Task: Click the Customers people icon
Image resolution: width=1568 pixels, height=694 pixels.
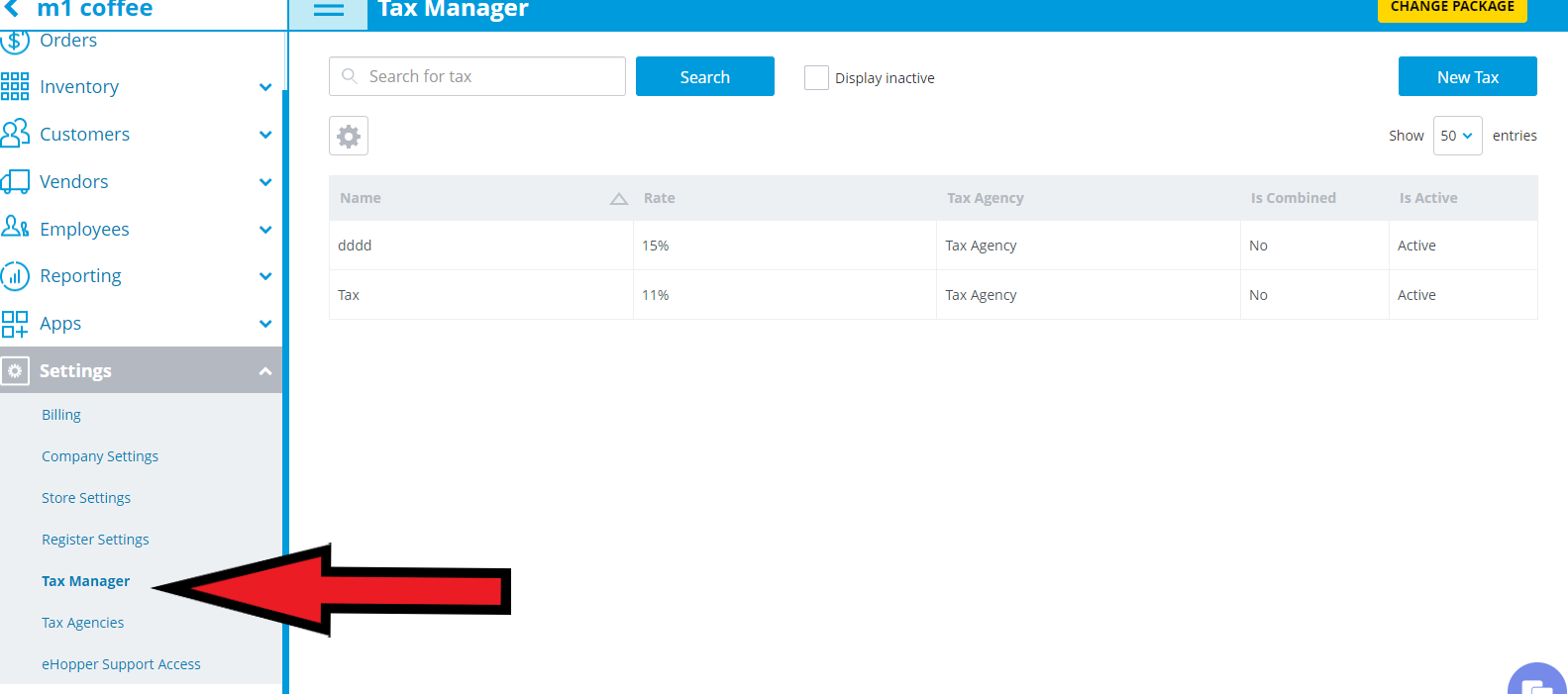Action: tap(15, 134)
